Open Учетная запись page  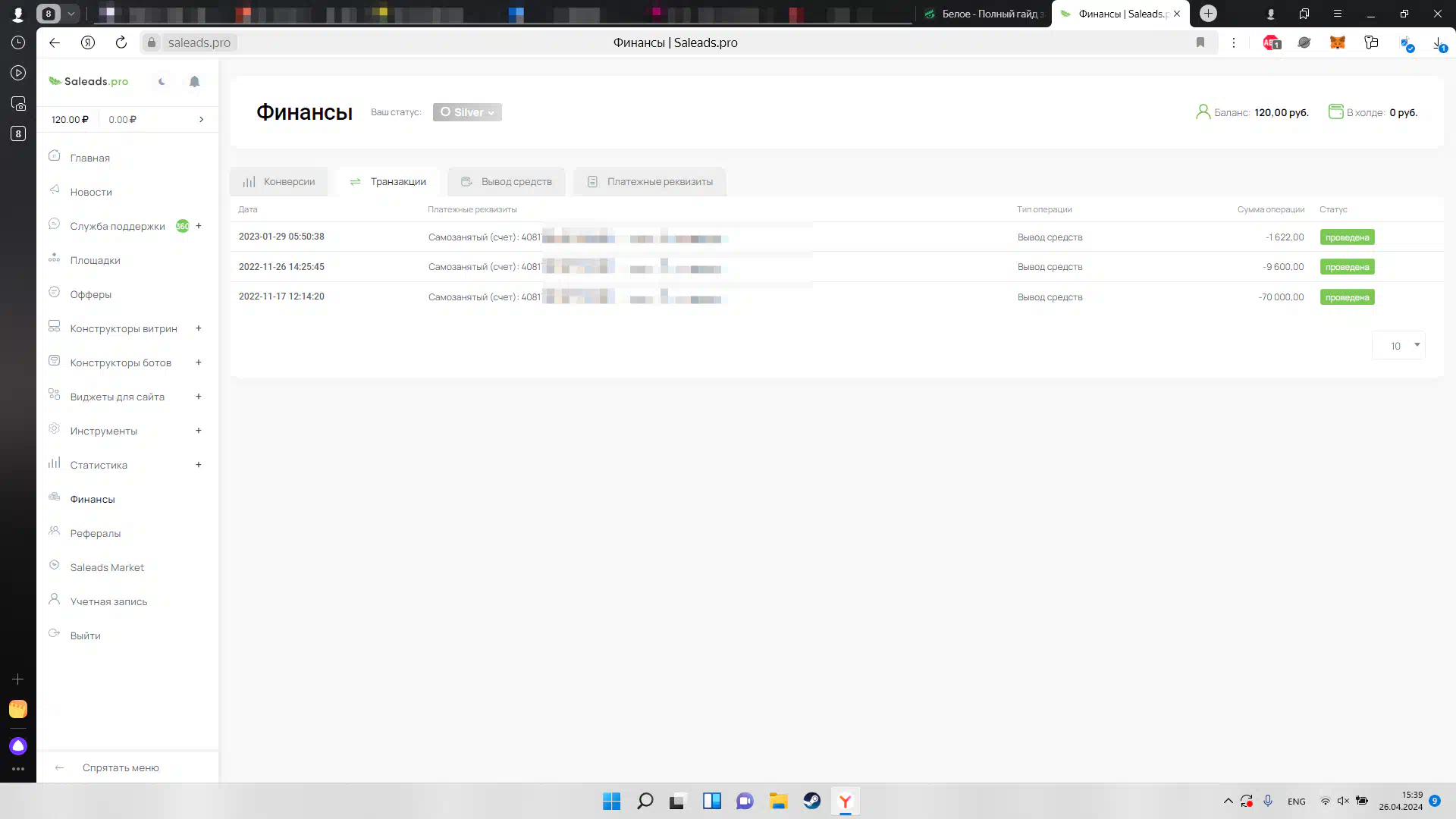tap(108, 601)
